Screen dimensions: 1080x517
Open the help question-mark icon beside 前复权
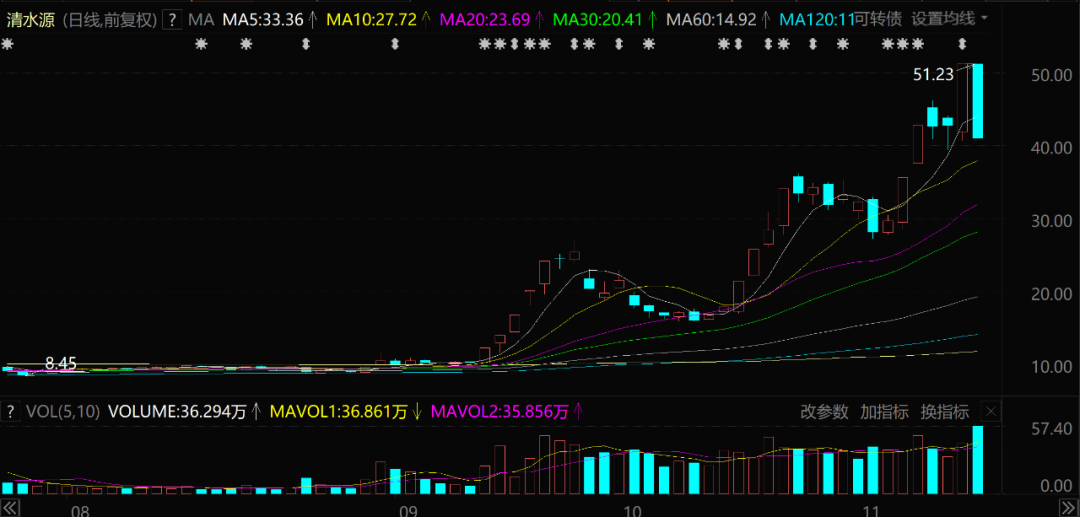point(172,19)
